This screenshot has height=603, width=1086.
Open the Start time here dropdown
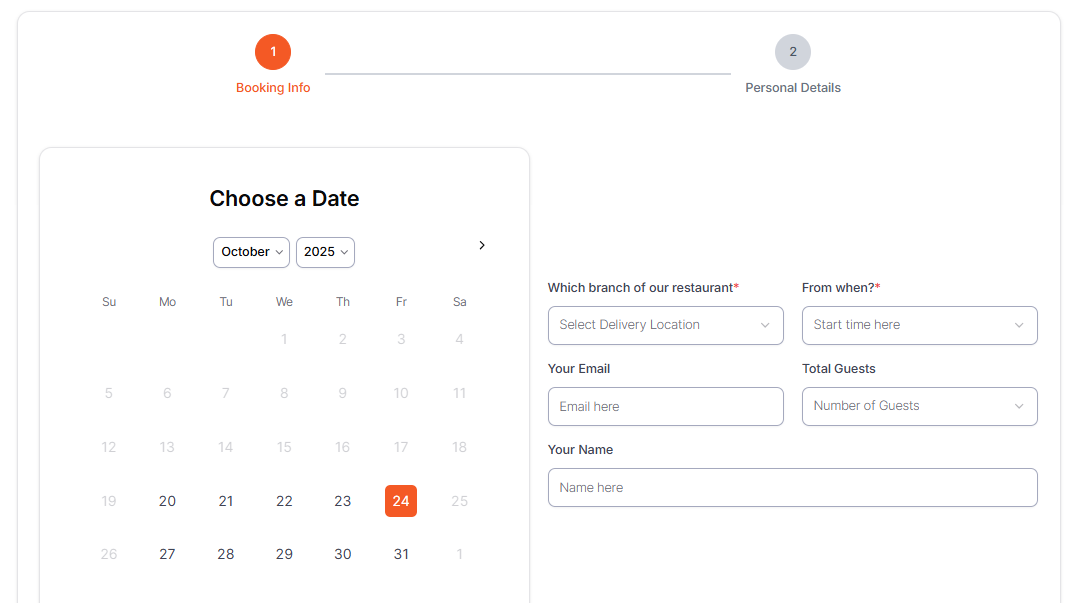pos(919,325)
